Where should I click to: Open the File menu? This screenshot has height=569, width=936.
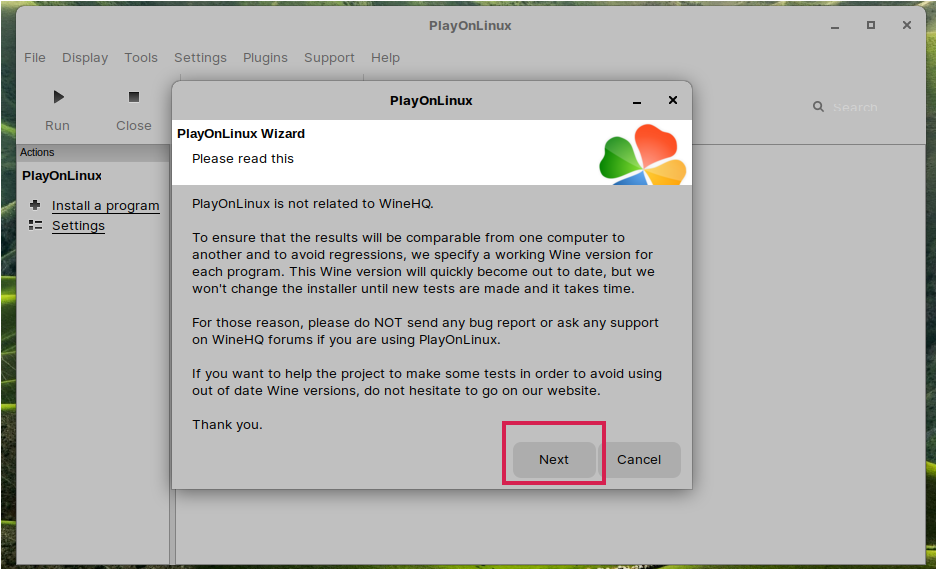pyautogui.click(x=35, y=58)
